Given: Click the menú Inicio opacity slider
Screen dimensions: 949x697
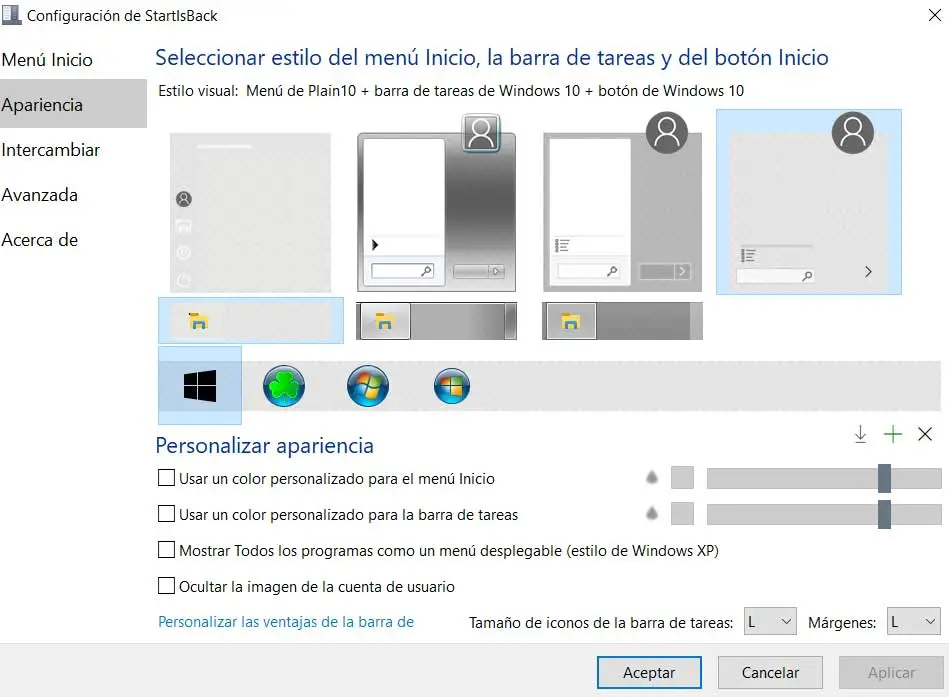Looking at the screenshot, I should coord(824,477).
